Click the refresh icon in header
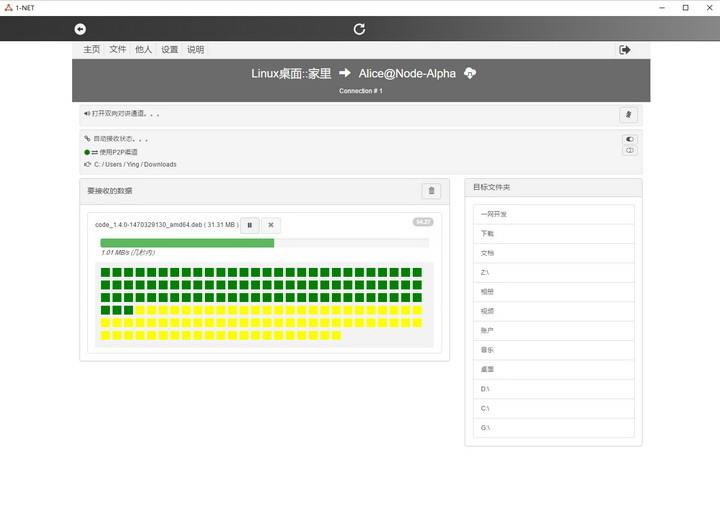This screenshot has height=530, width=720. click(x=360, y=29)
